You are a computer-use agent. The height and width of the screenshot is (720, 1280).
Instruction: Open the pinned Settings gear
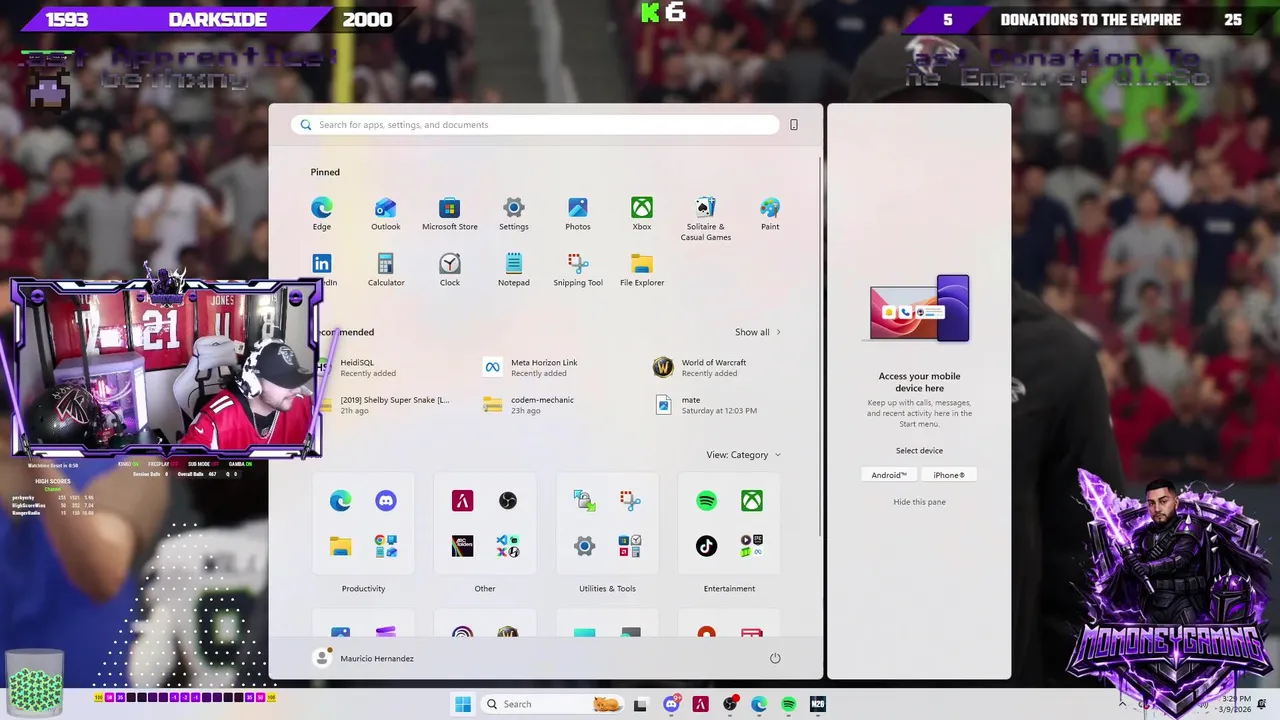tap(513, 213)
